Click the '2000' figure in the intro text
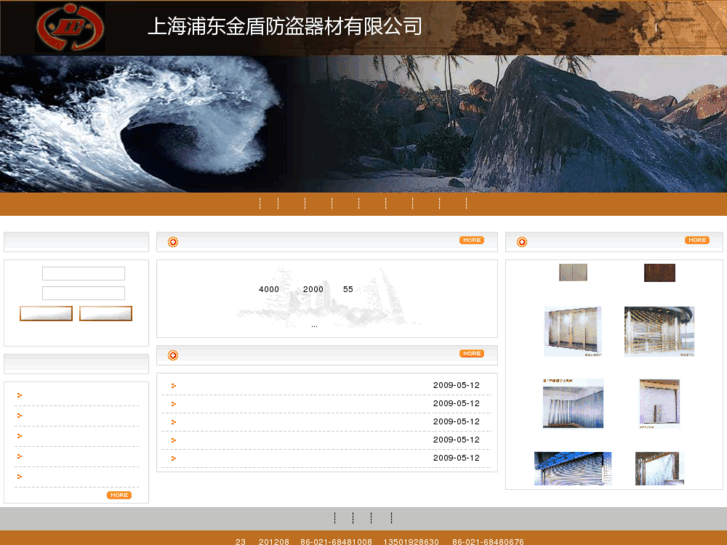The height and width of the screenshot is (545, 727). coord(313,289)
